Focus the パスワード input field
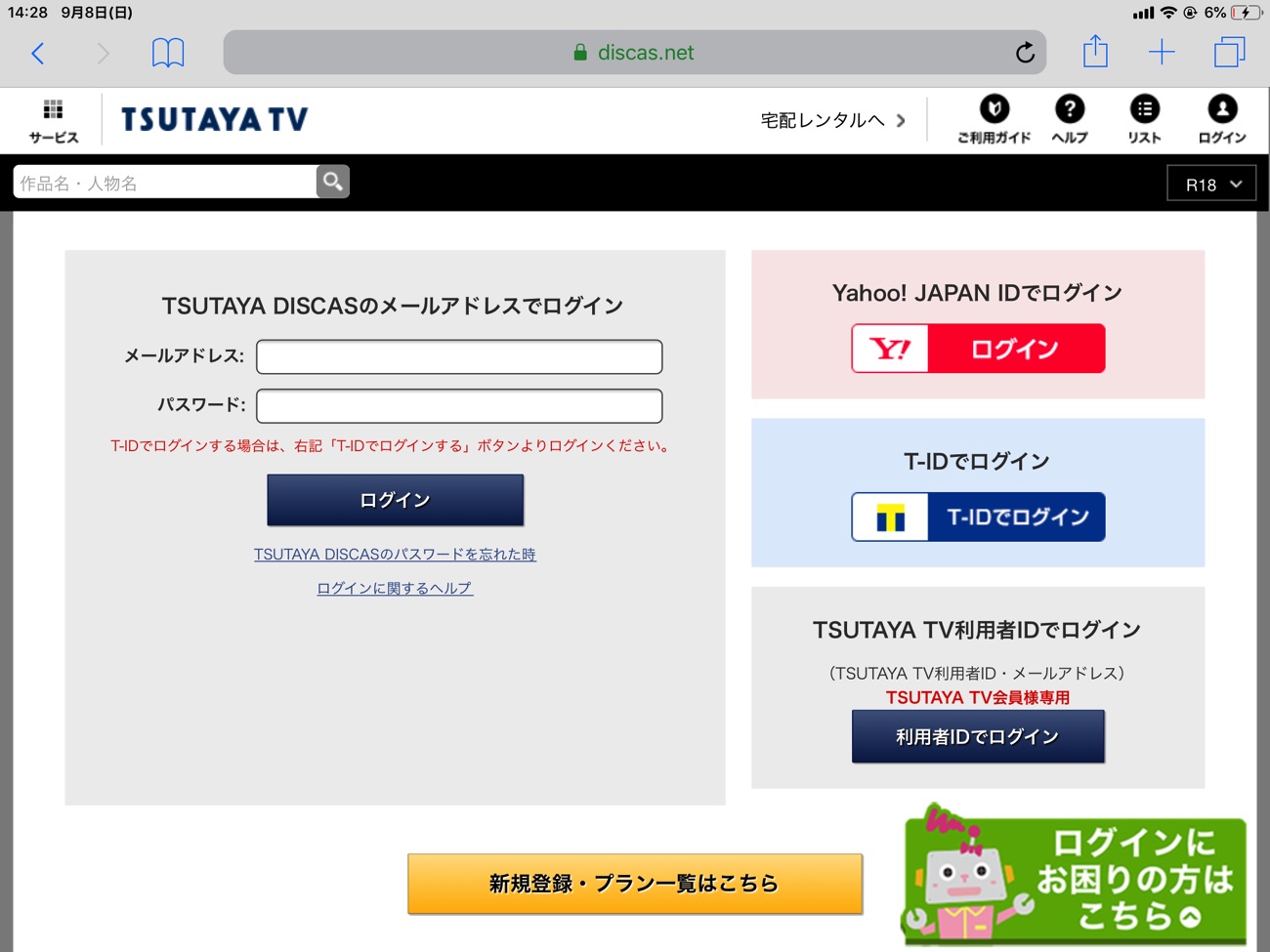This screenshot has height=952, width=1270. click(459, 405)
